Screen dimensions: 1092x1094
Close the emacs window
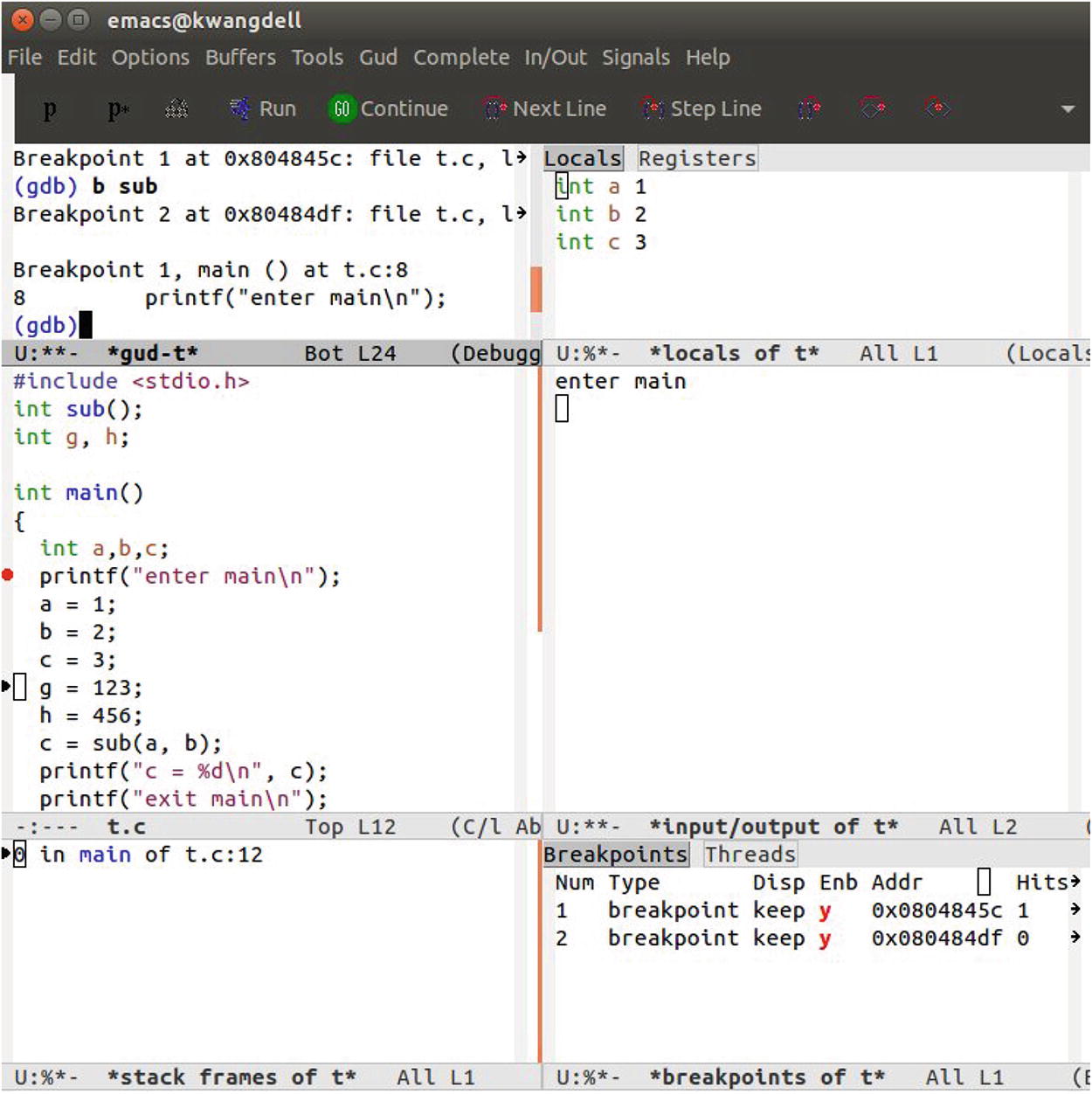pos(24,19)
